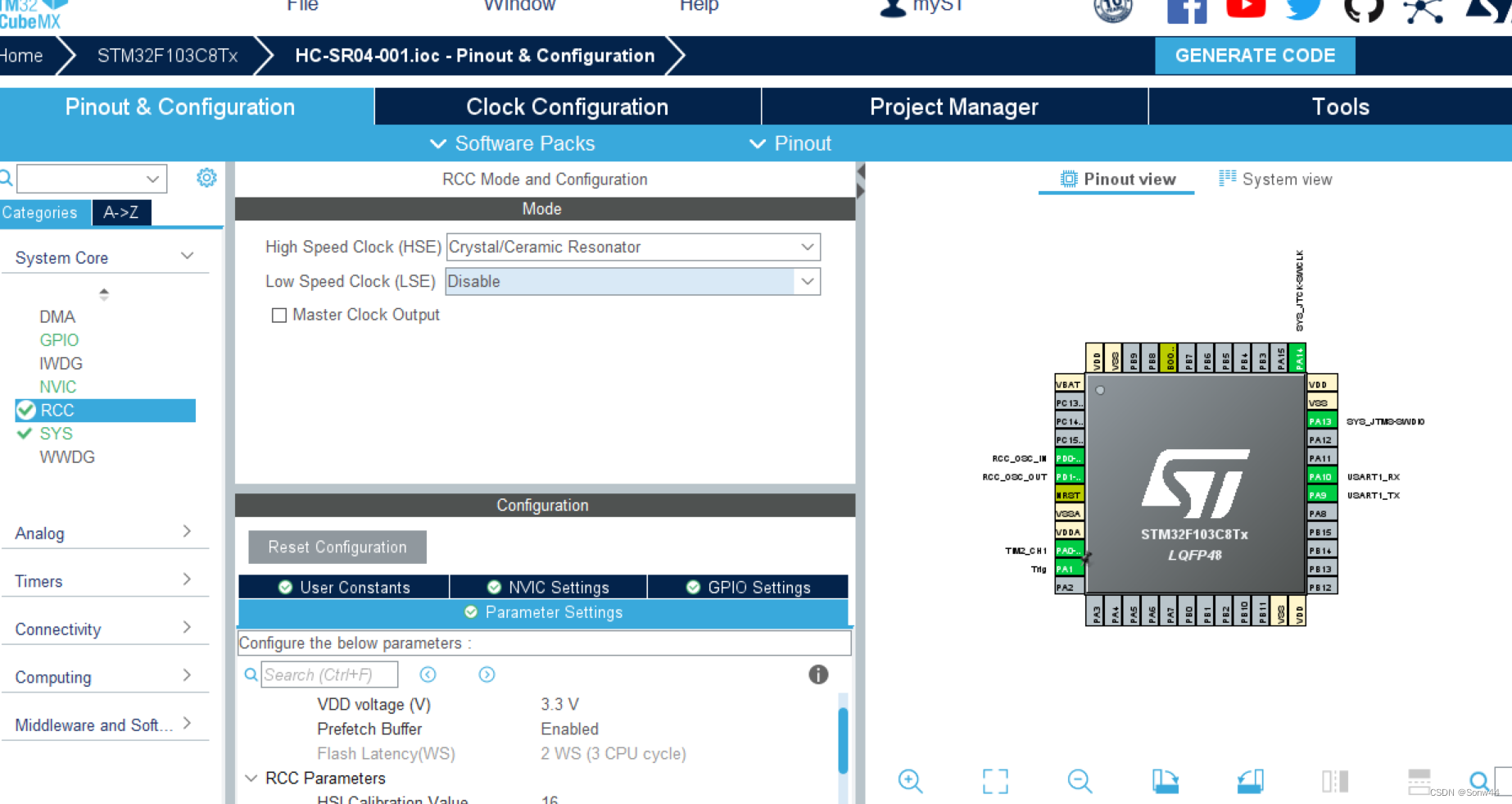Click the parameter Search (Ctrl+F) field
This screenshot has height=804, width=1512.
coord(329,675)
